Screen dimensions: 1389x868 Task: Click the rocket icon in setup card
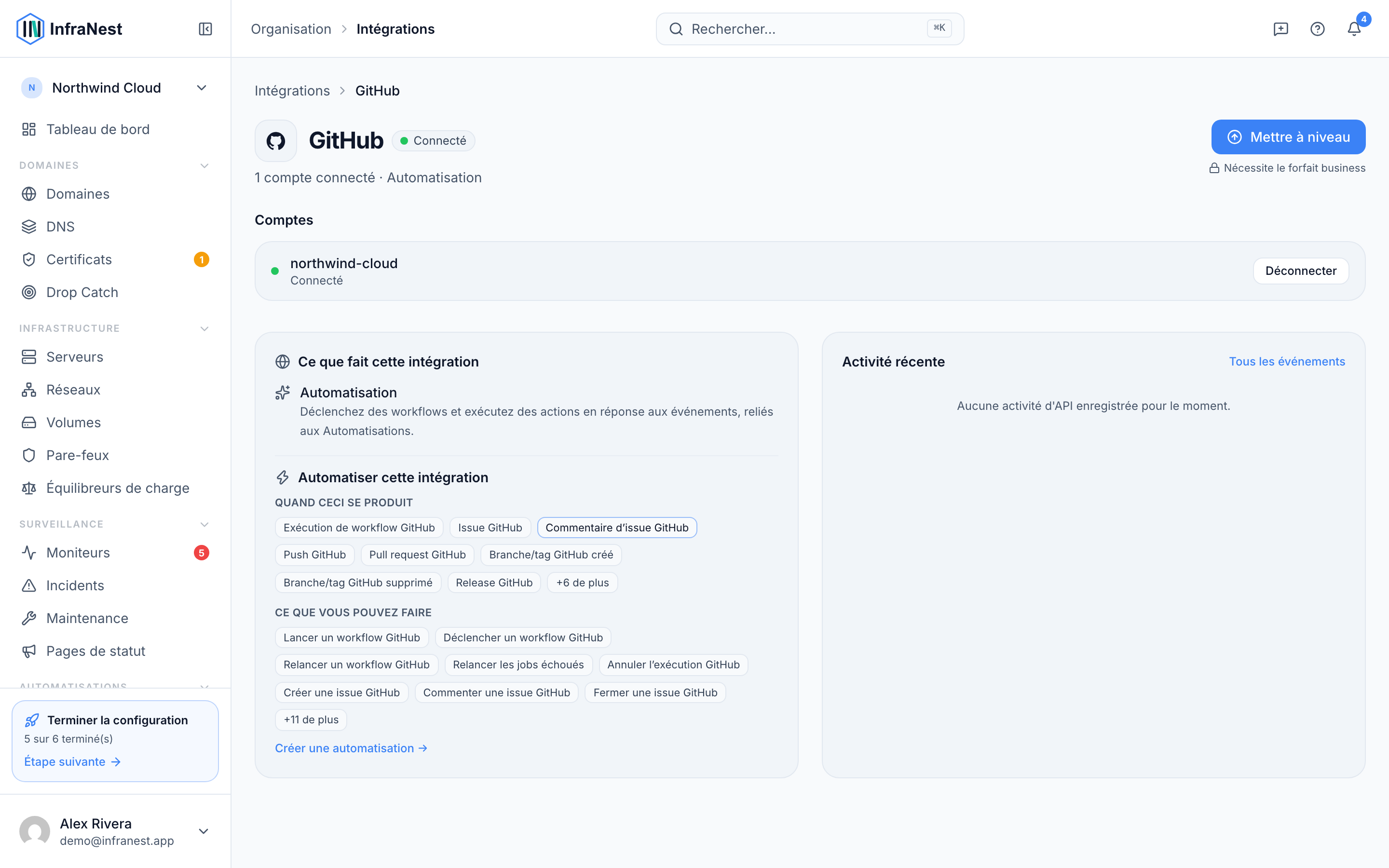click(x=32, y=720)
